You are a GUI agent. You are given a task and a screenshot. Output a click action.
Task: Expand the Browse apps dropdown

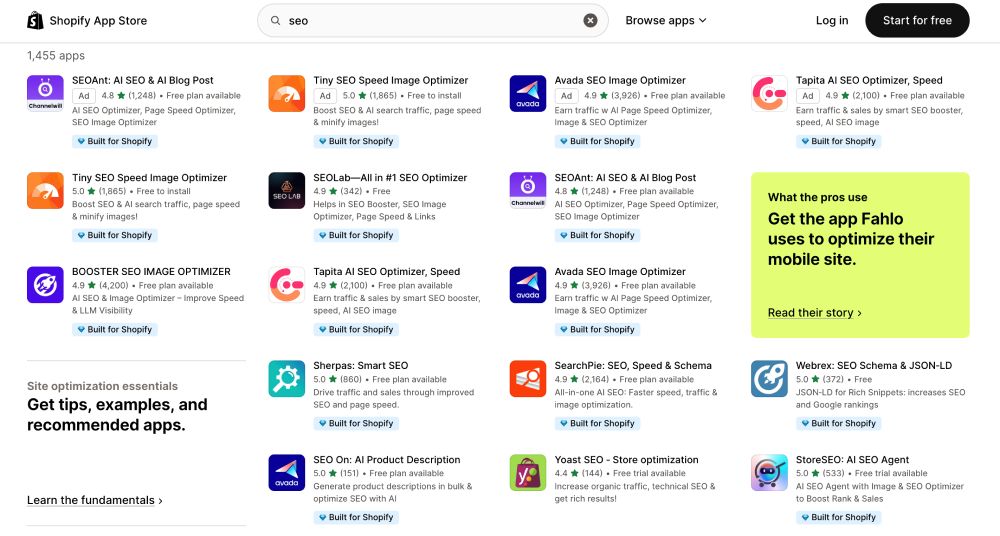click(666, 20)
